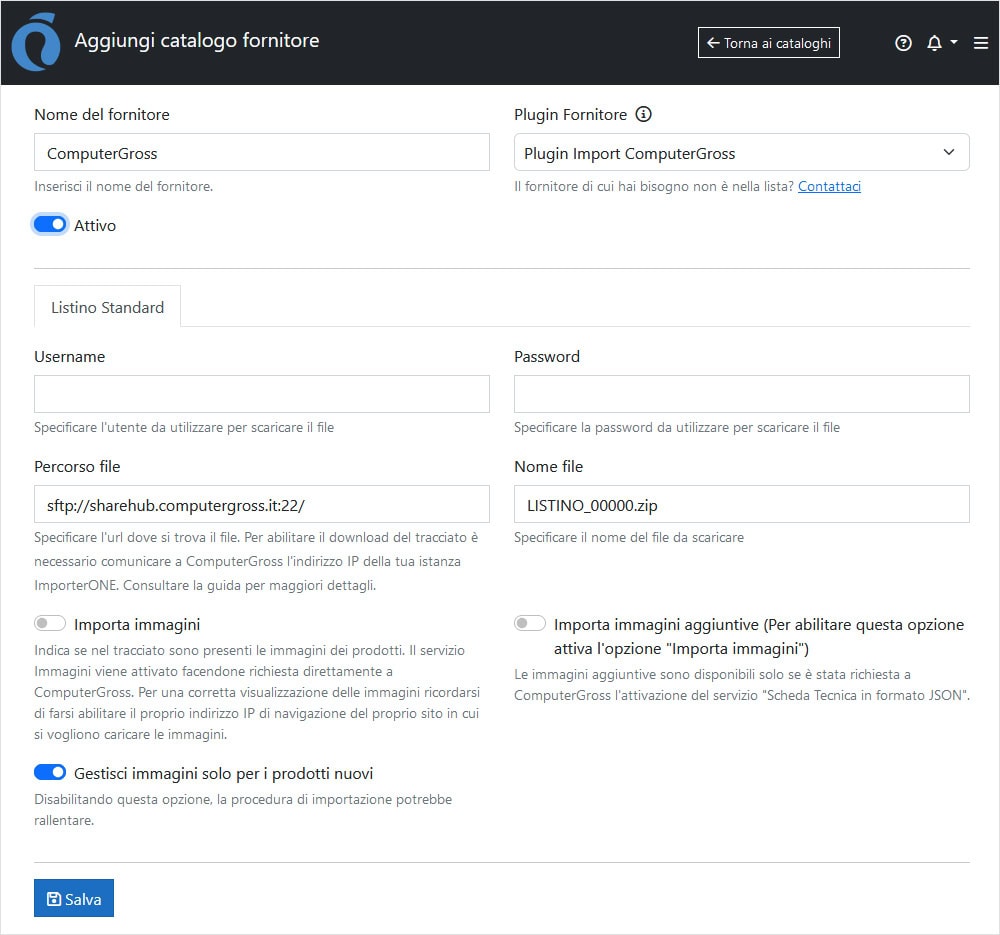Screen dimensions: 1000x935
Task: Toggle the Importa immagini aggiuntive switch
Action: tap(530, 624)
